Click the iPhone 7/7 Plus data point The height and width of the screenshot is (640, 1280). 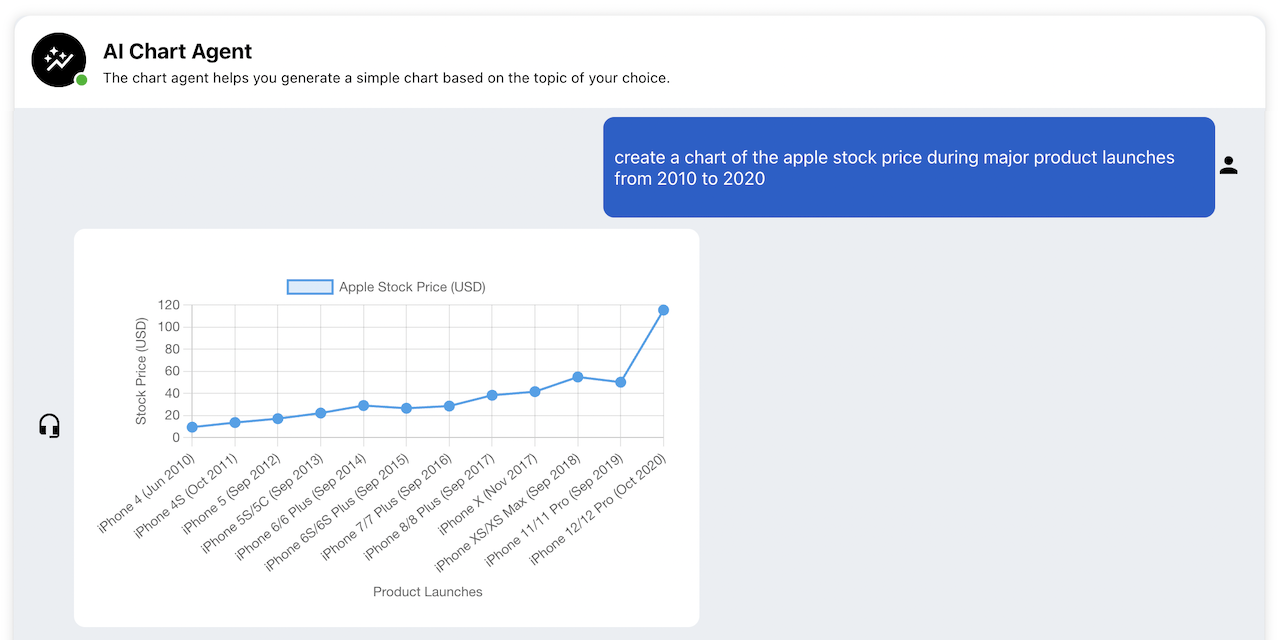[449, 406]
